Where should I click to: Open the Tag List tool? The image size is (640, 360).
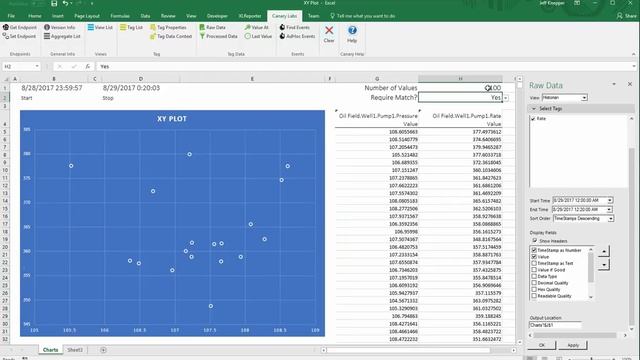(x=131, y=27)
